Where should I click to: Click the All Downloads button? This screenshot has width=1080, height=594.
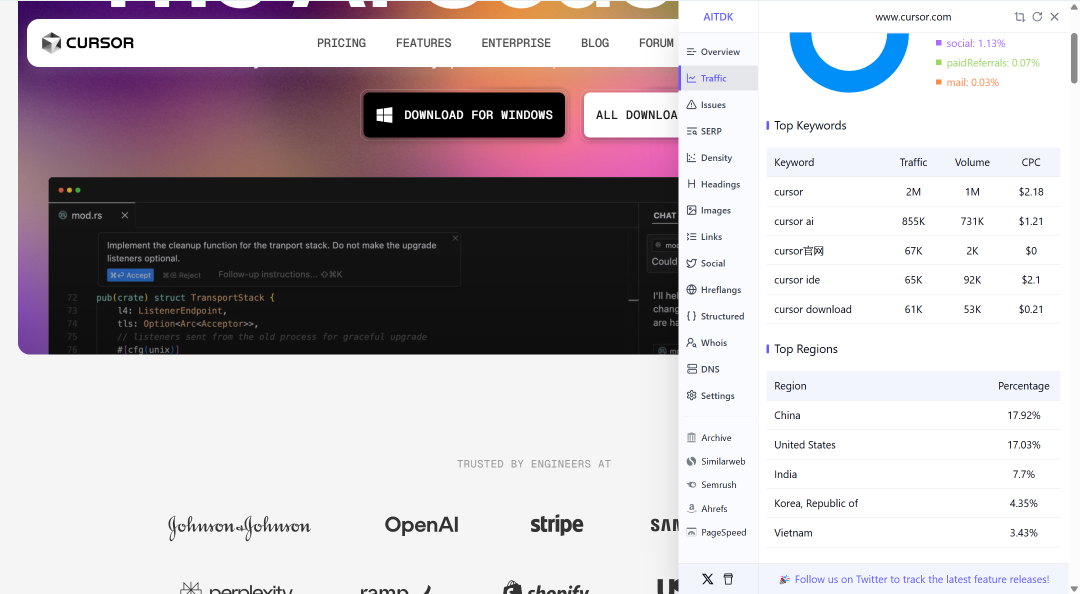[x=632, y=115]
